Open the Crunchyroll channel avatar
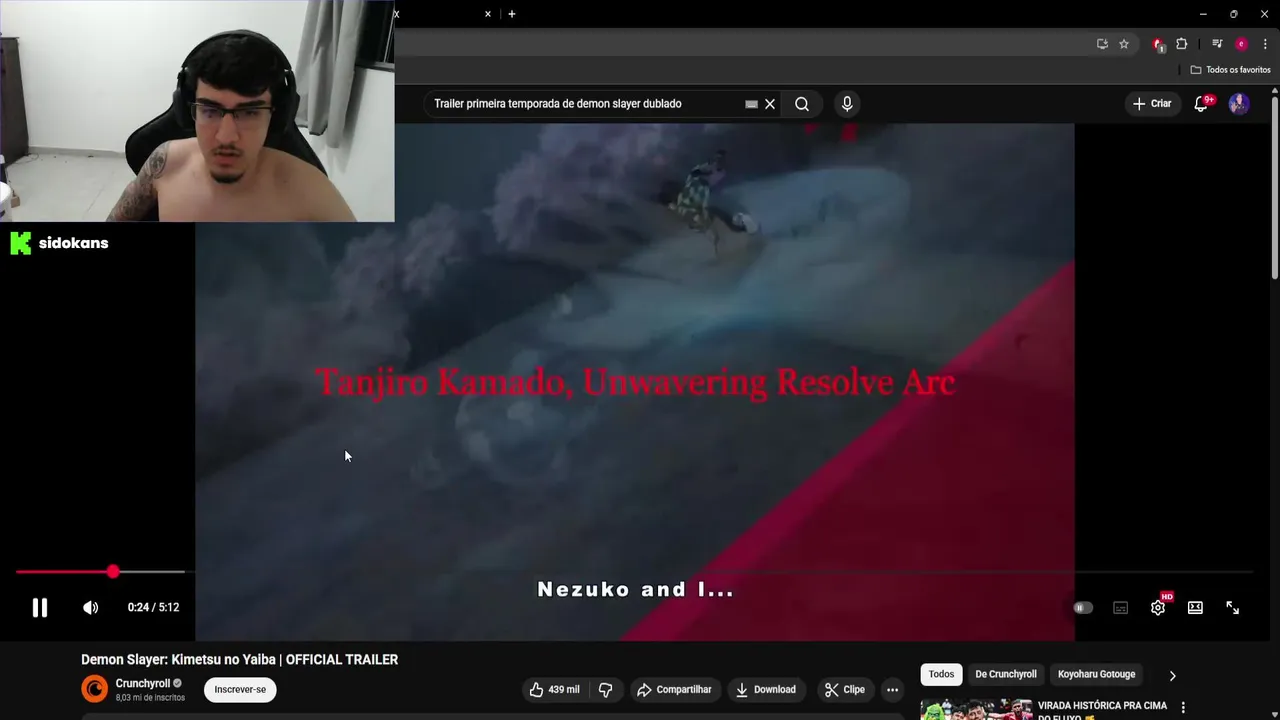Viewport: 1280px width, 720px height. pyautogui.click(x=94, y=689)
